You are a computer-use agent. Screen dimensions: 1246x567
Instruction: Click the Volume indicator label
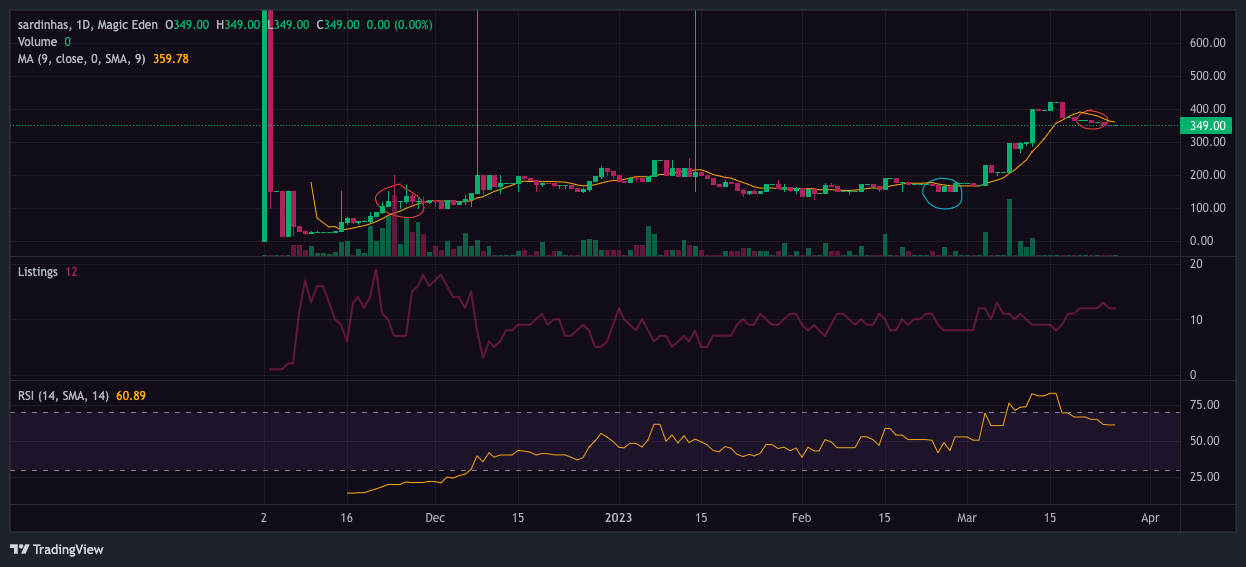point(38,42)
